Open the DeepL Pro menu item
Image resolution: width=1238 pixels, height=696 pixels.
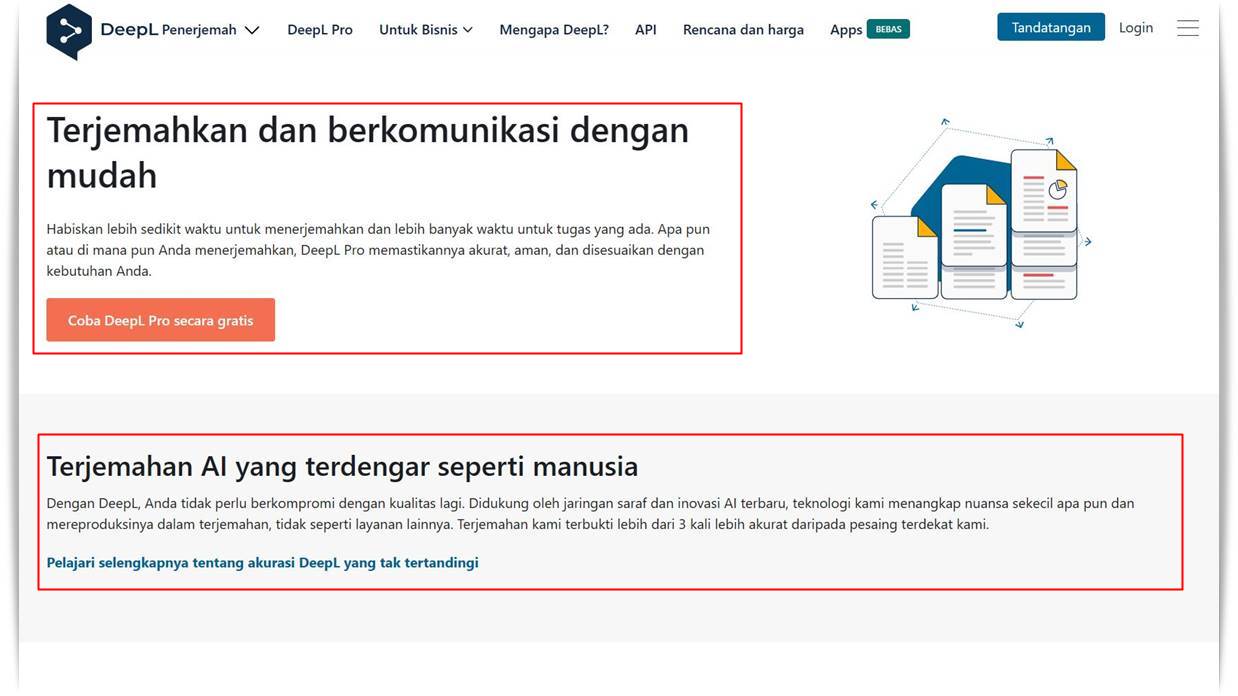pyautogui.click(x=320, y=30)
